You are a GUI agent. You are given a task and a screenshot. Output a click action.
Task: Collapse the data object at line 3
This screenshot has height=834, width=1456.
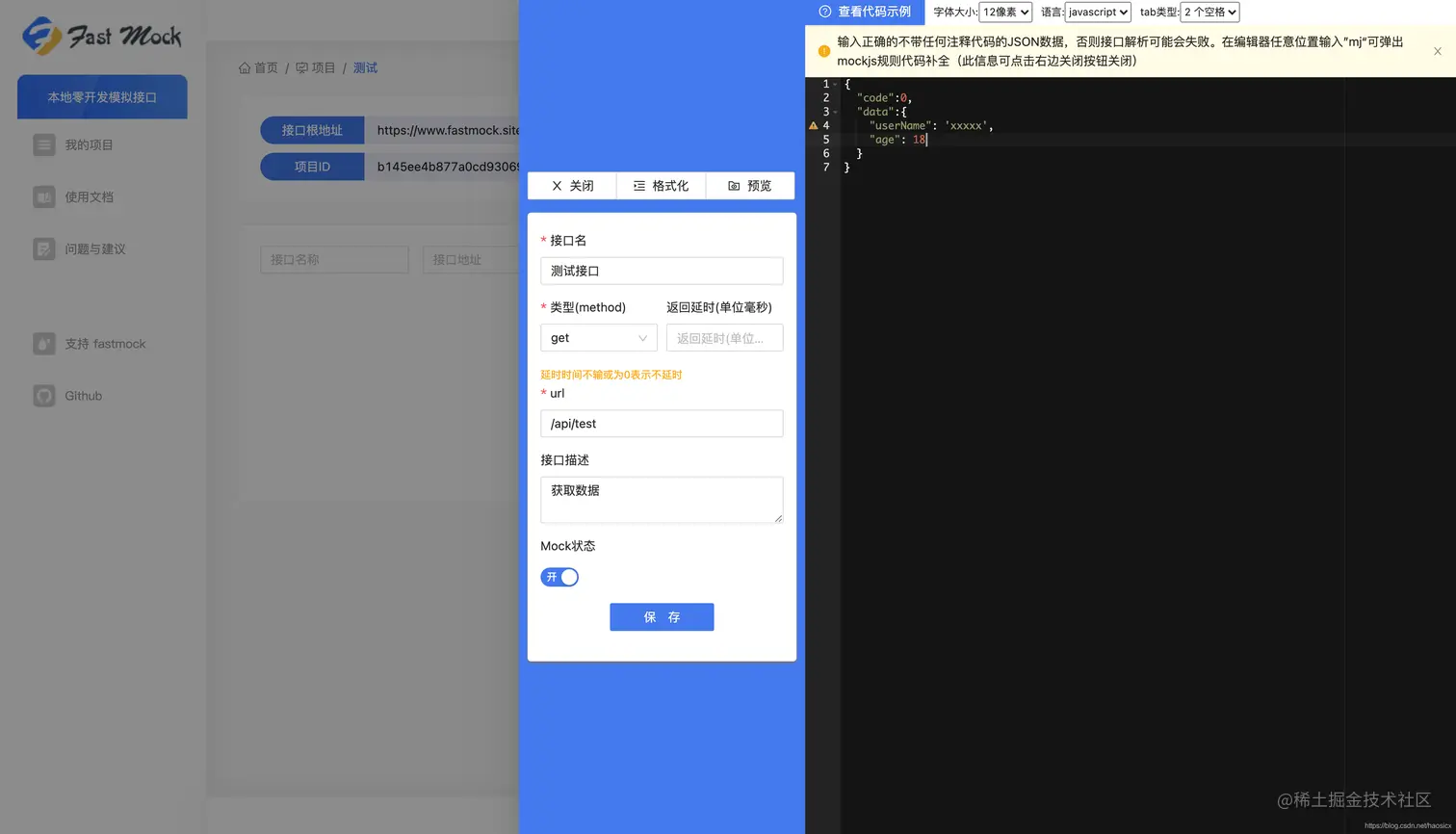point(836,111)
